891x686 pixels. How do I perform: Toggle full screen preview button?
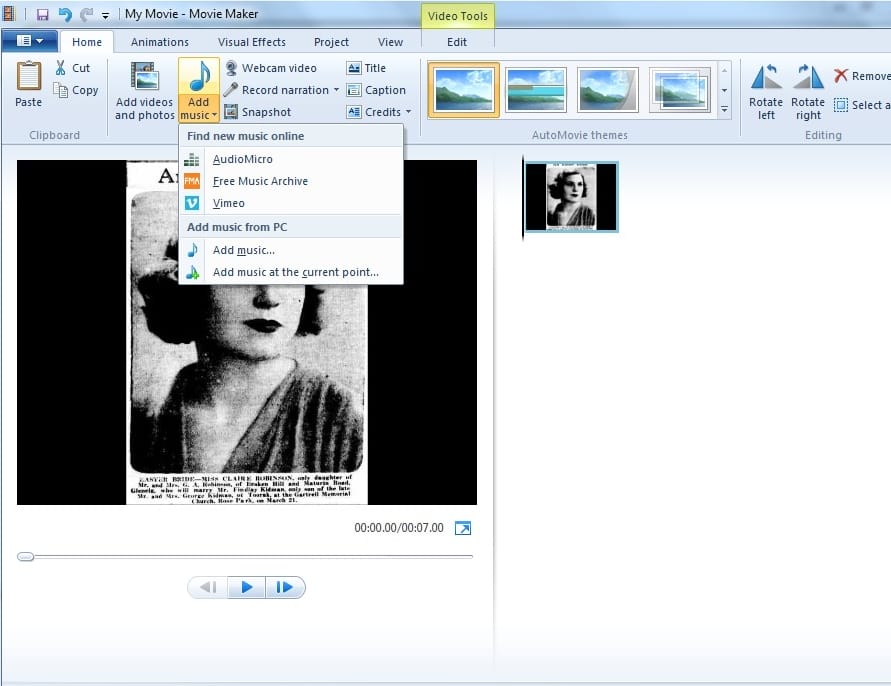462,528
